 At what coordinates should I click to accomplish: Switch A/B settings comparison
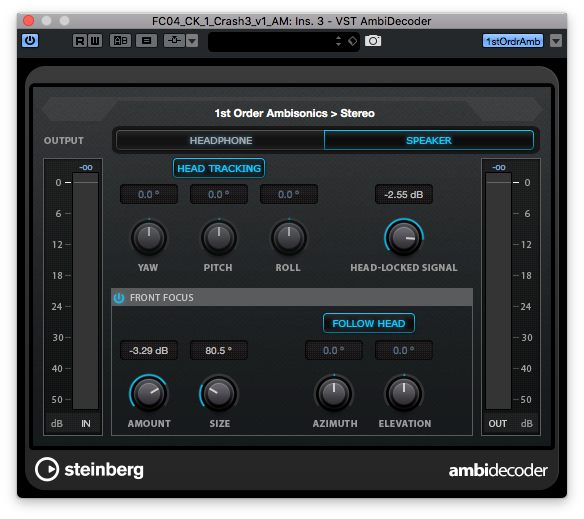pyautogui.click(x=120, y=41)
